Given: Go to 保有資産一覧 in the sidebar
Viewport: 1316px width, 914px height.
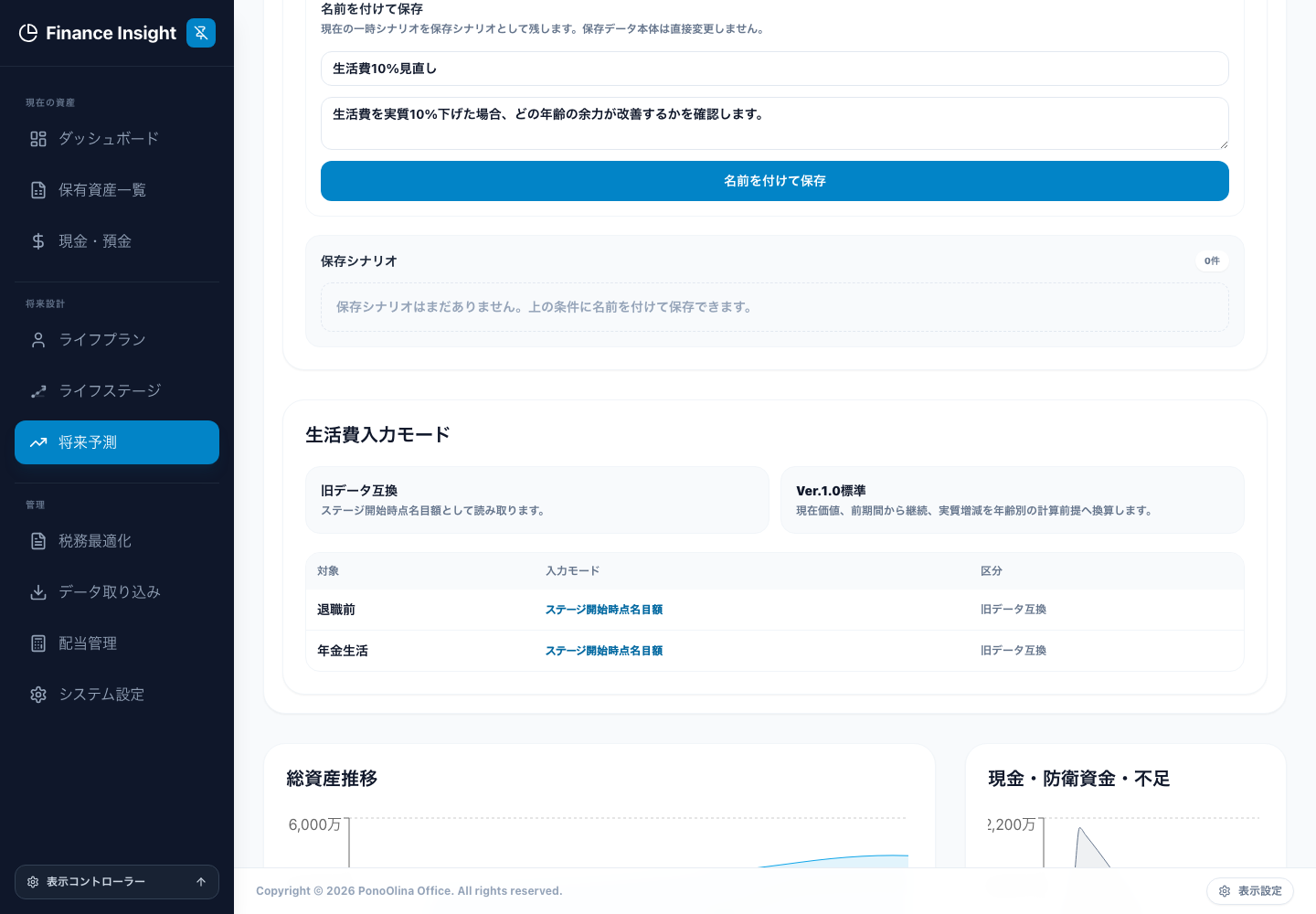Looking at the screenshot, I should point(117,190).
